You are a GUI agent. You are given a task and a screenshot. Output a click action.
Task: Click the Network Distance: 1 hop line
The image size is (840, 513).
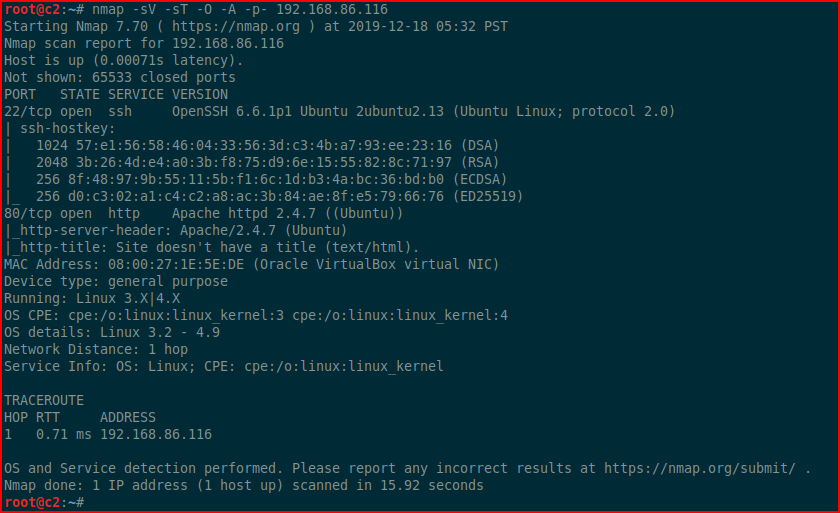pos(96,350)
